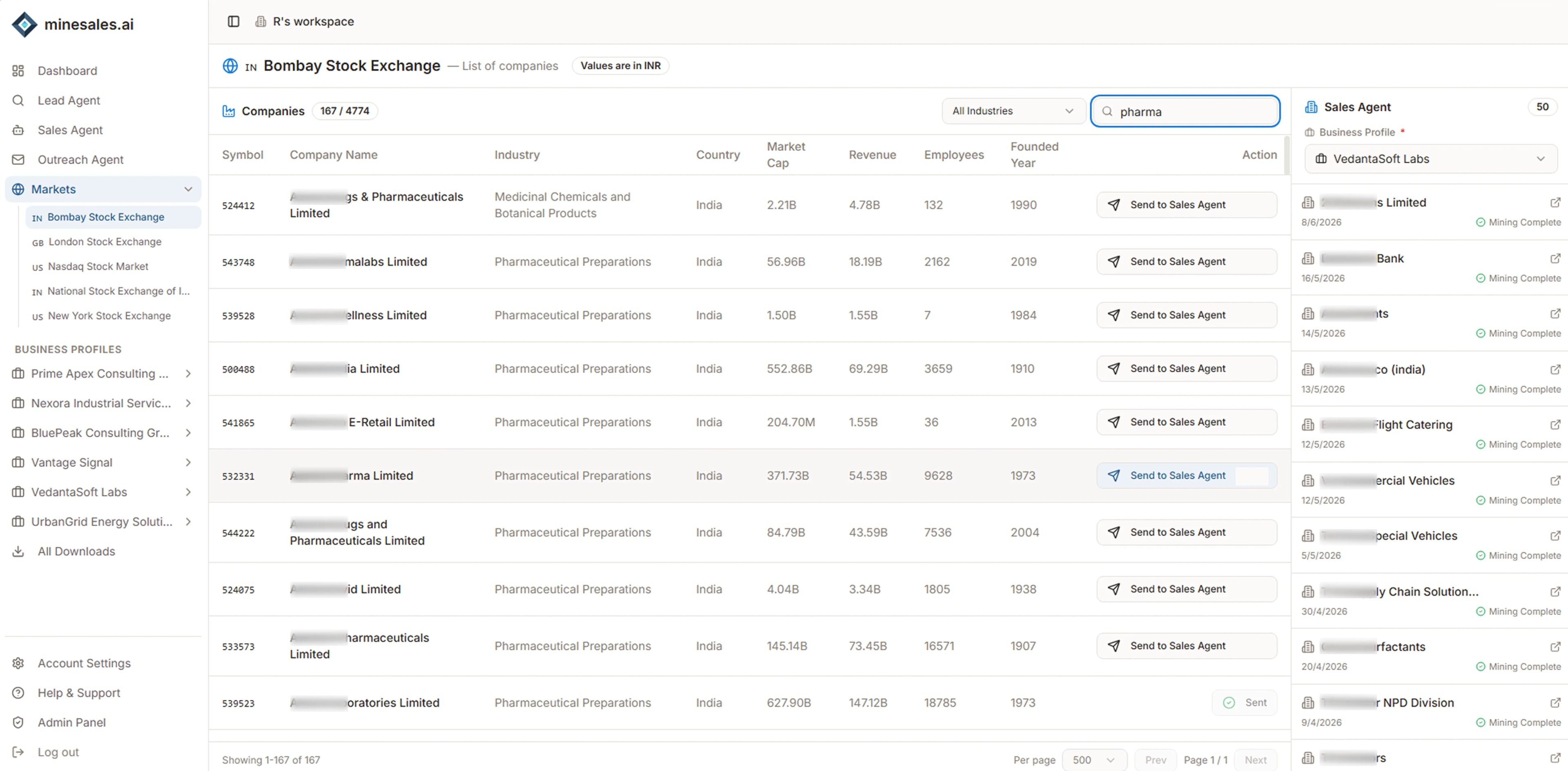Viewport: 1568px width, 771px height.
Task: Open external link for Flight Catering entry
Action: pos(1555,425)
